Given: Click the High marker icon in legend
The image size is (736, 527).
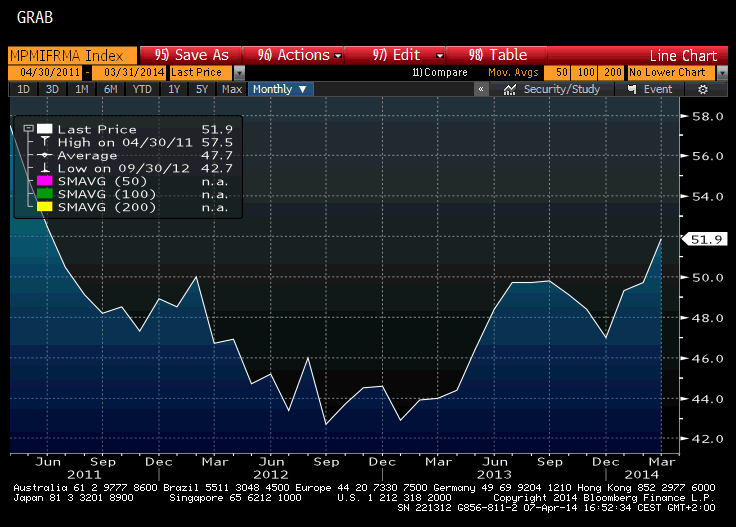Looking at the screenshot, I should coord(45,142).
